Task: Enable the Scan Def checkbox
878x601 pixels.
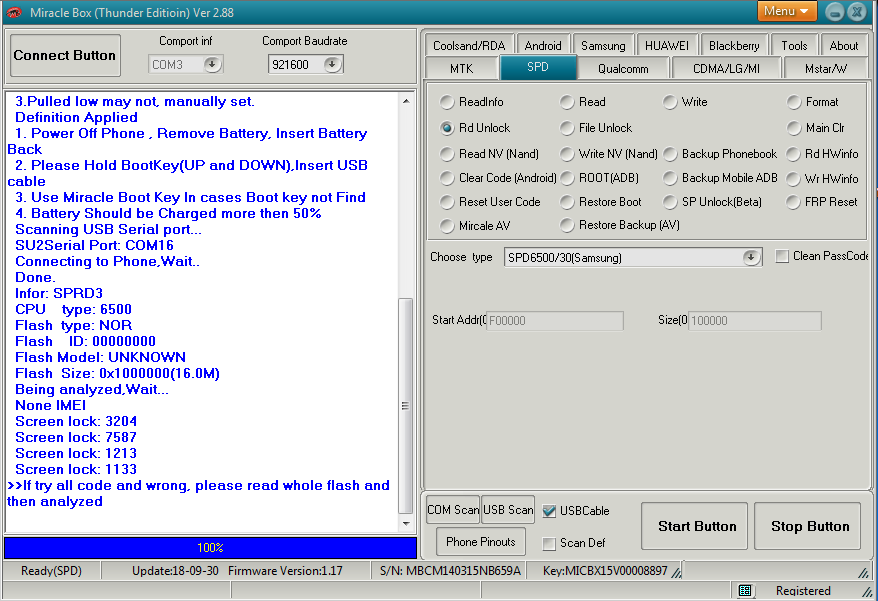Action: click(x=549, y=543)
